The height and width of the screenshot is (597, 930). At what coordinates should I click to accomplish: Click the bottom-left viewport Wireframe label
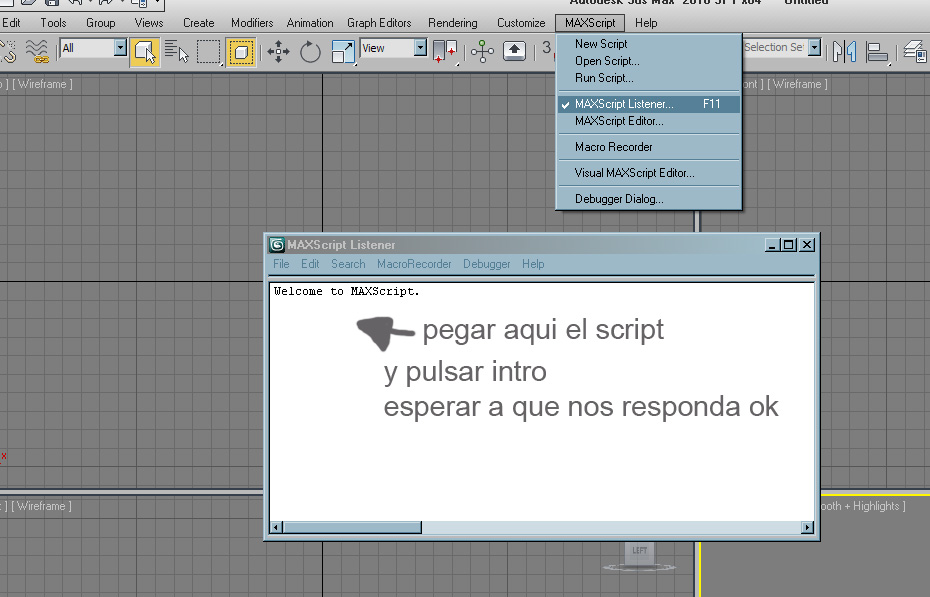click(41, 506)
